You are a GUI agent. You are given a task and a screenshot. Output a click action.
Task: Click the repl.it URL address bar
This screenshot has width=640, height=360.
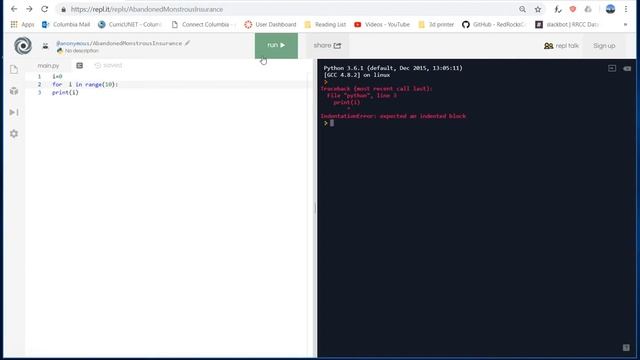pos(286,9)
